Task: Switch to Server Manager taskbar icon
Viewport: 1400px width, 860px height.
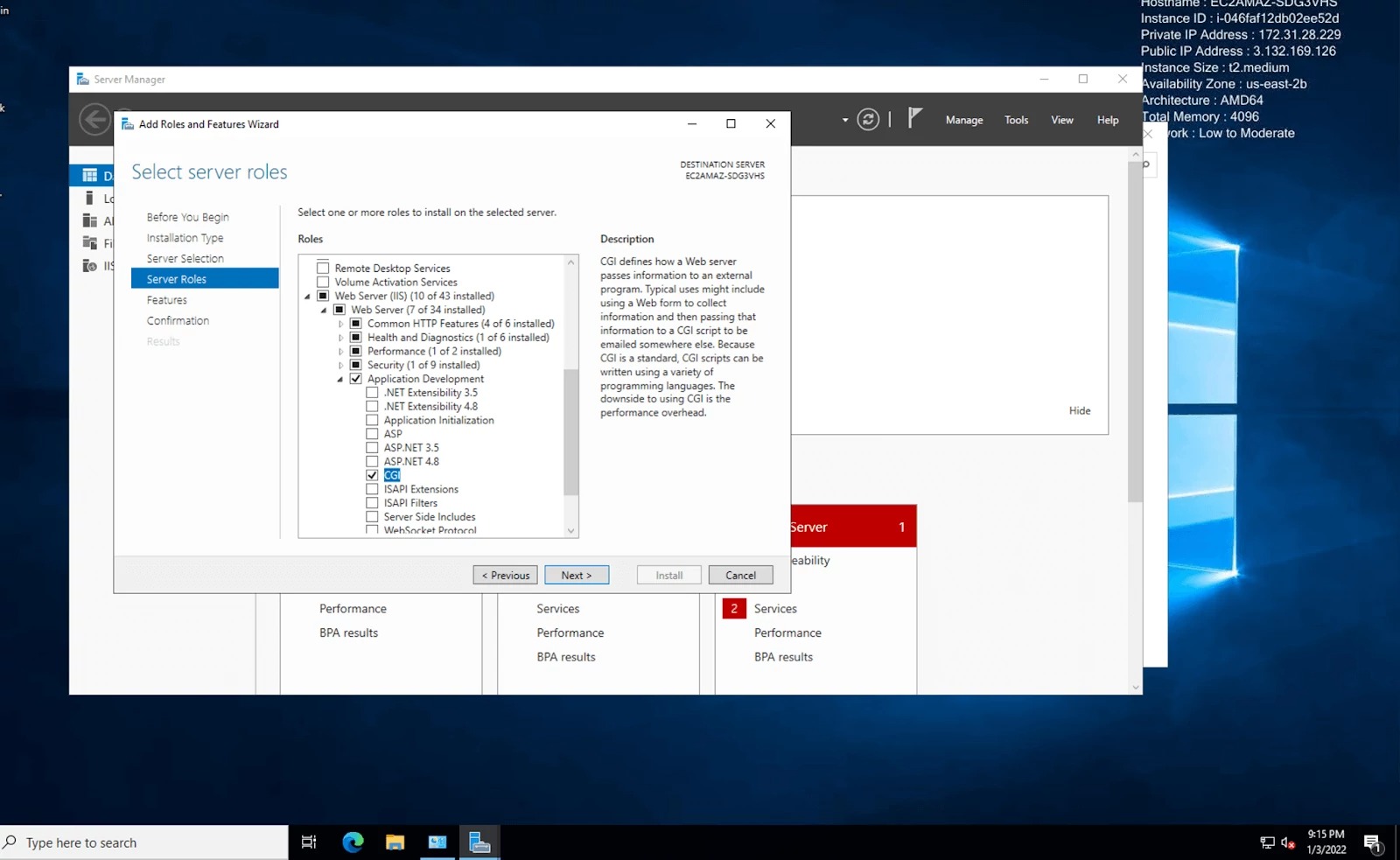Action: tap(479, 843)
